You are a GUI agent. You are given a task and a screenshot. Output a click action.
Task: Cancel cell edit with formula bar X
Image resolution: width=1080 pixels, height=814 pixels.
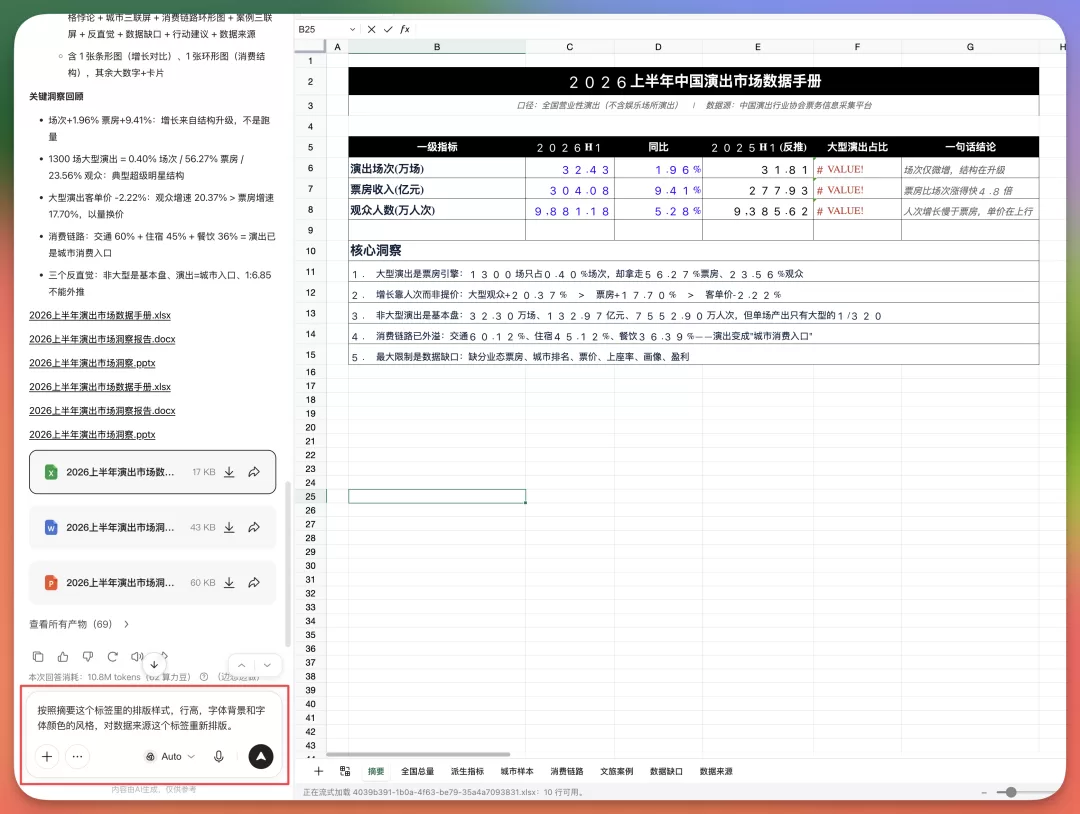pyautogui.click(x=371, y=29)
